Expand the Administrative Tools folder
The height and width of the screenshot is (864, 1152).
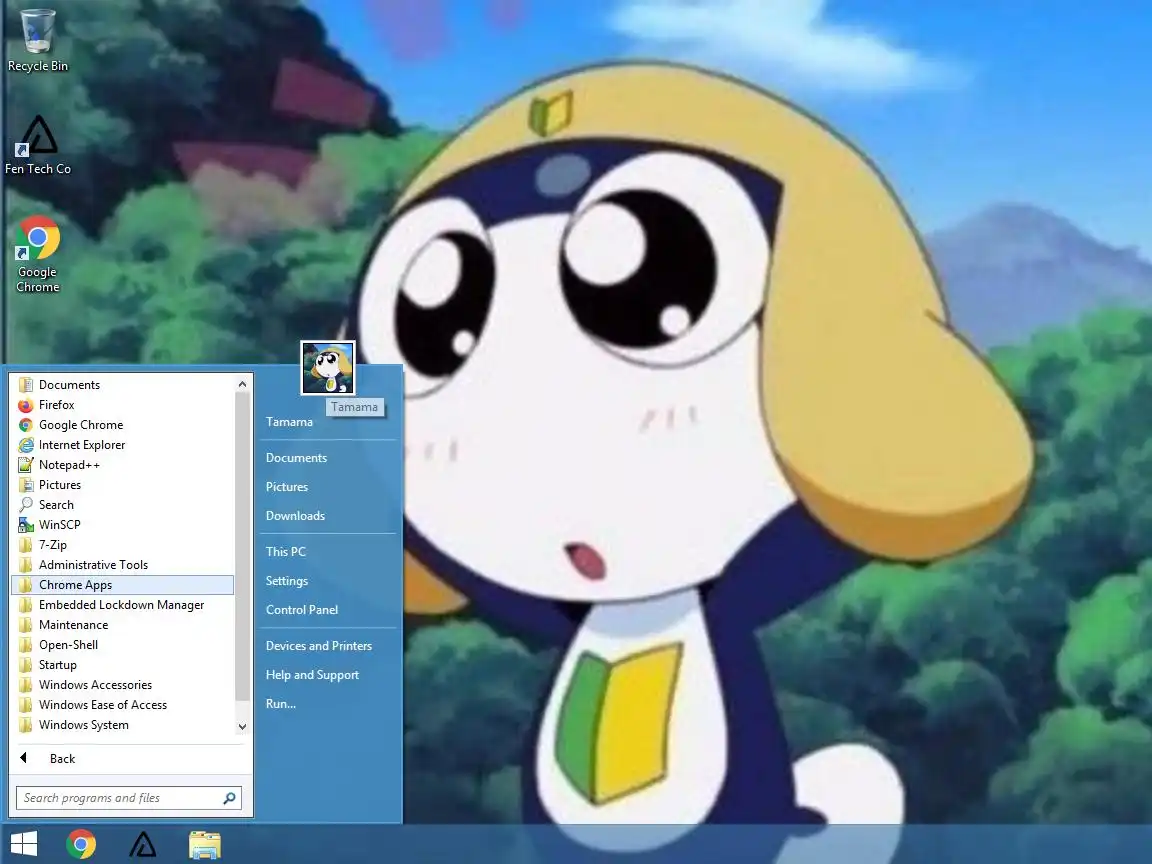pos(123,564)
